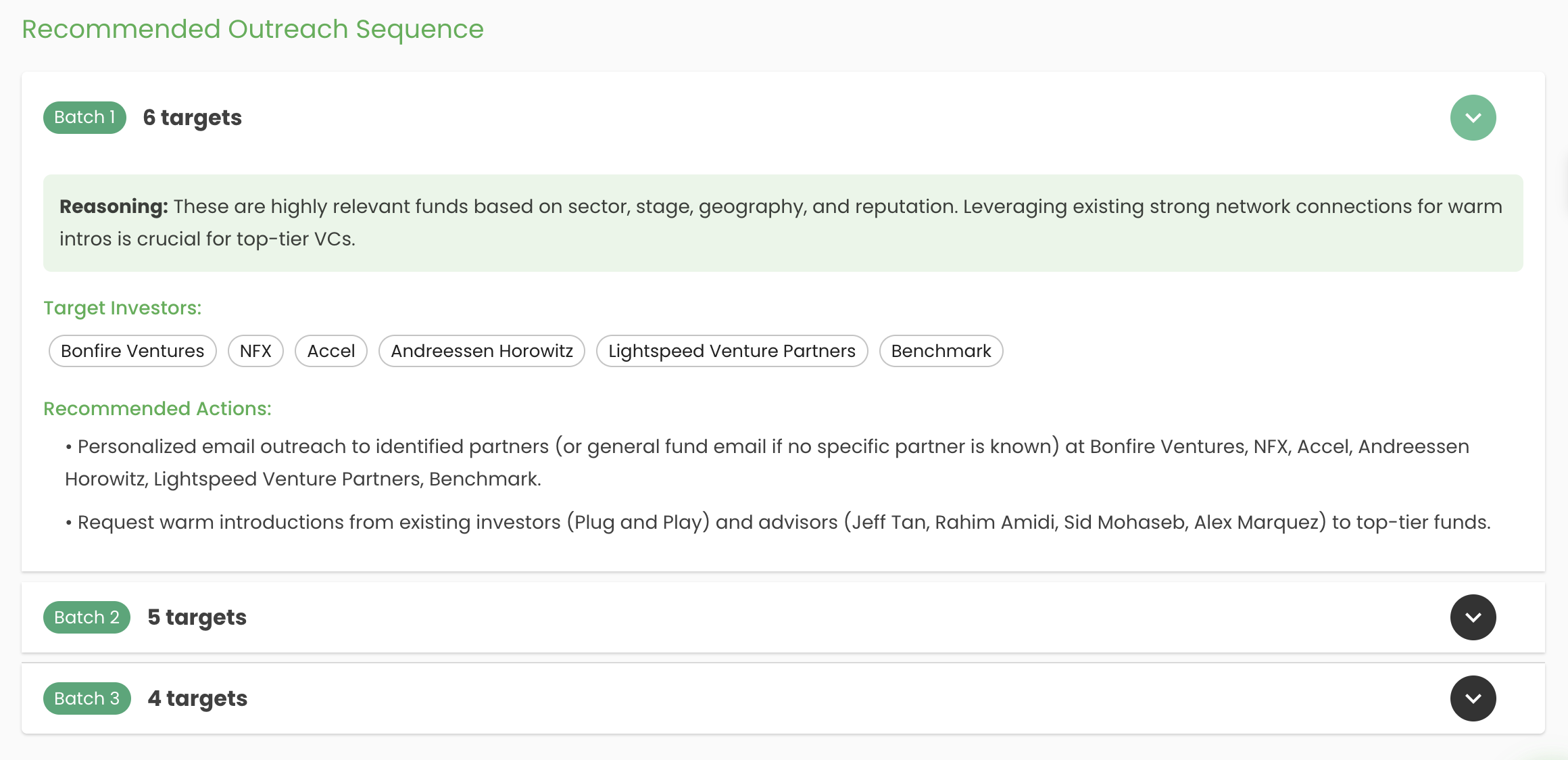
Task: Expand the Batch 3 chevron button
Action: click(1473, 698)
